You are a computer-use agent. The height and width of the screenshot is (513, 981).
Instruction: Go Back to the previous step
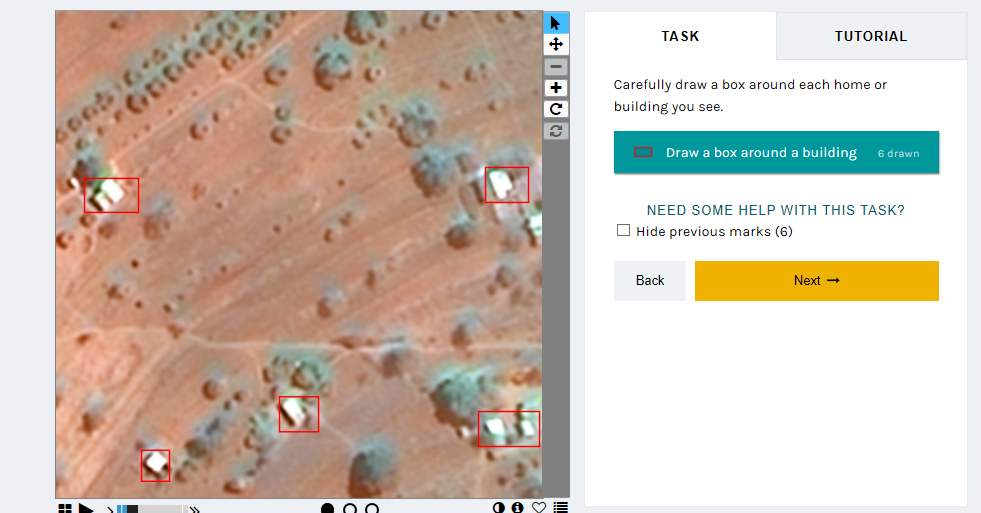pos(649,281)
